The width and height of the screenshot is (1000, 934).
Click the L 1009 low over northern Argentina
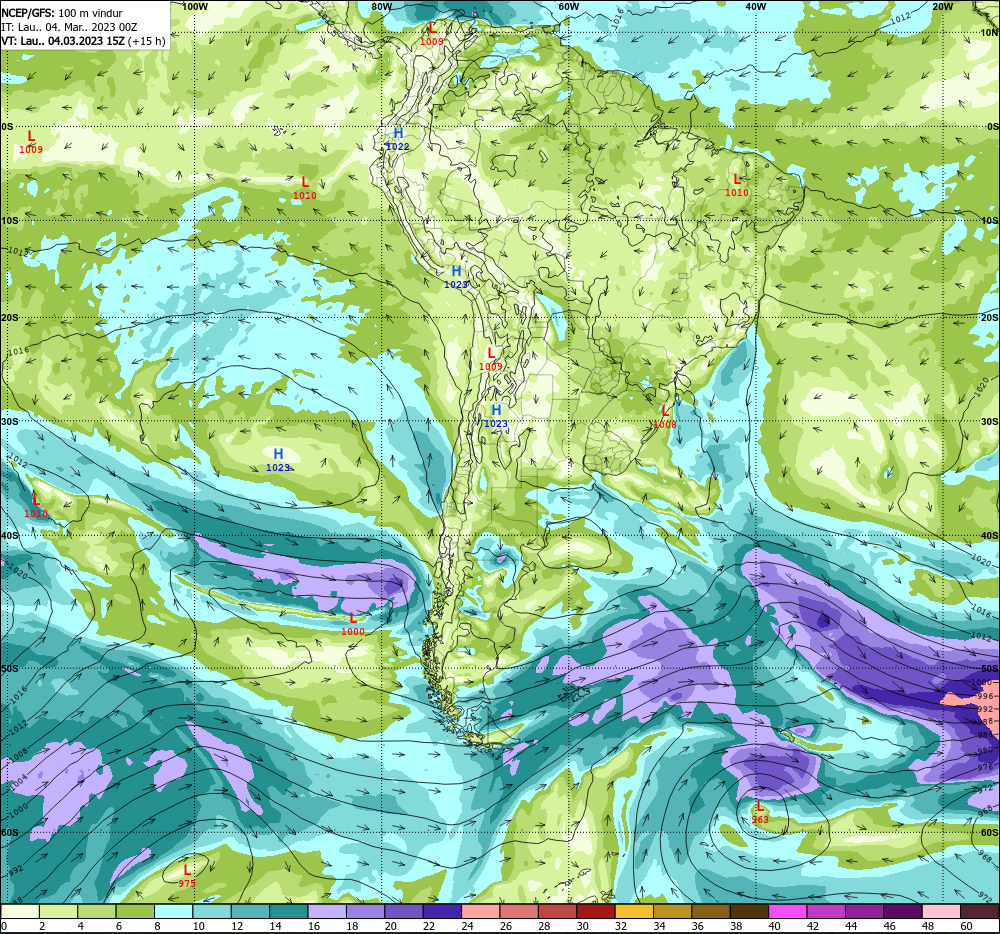point(490,359)
